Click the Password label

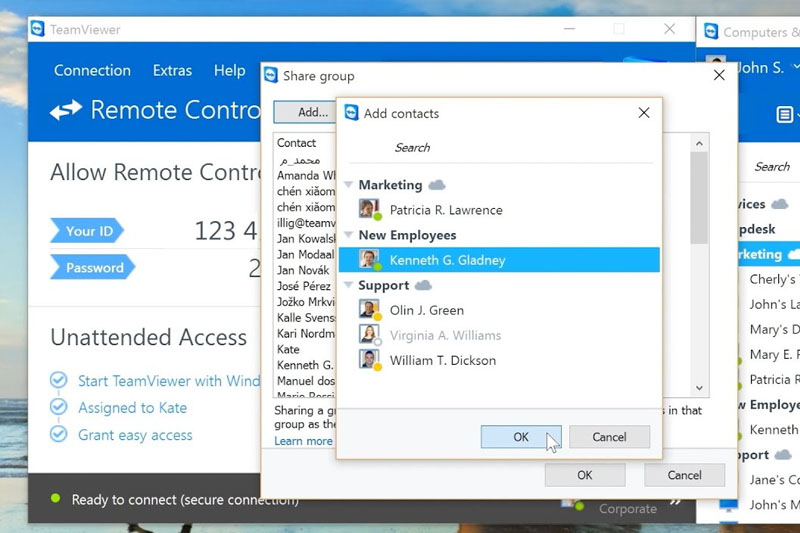click(x=92, y=267)
